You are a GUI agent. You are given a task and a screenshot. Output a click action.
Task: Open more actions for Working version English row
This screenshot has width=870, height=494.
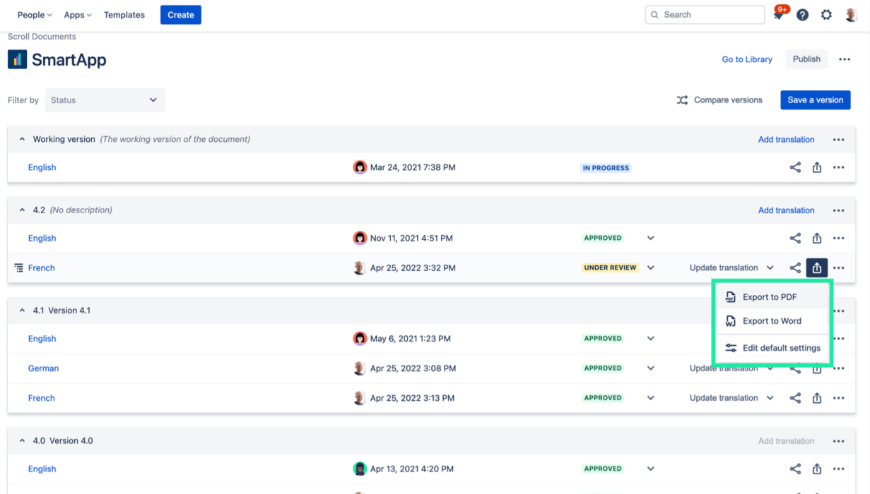[838, 168]
